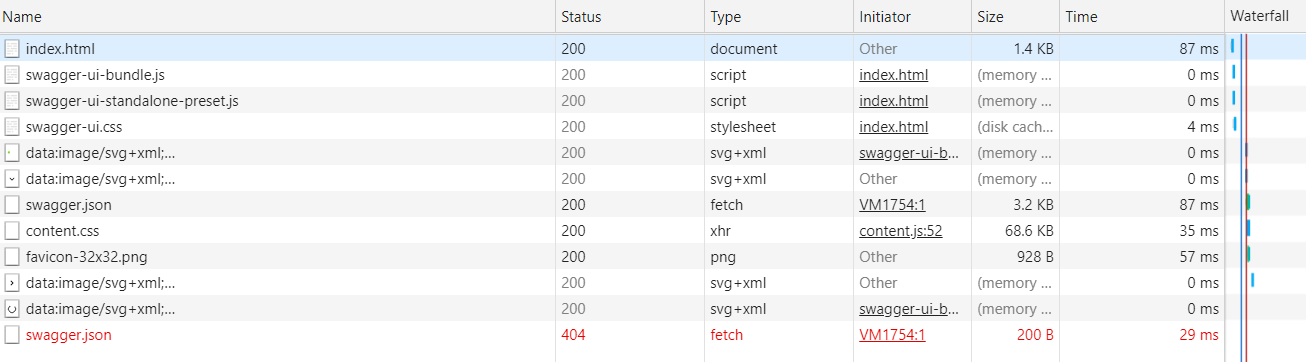Click the 4 ms time value

(1202, 126)
